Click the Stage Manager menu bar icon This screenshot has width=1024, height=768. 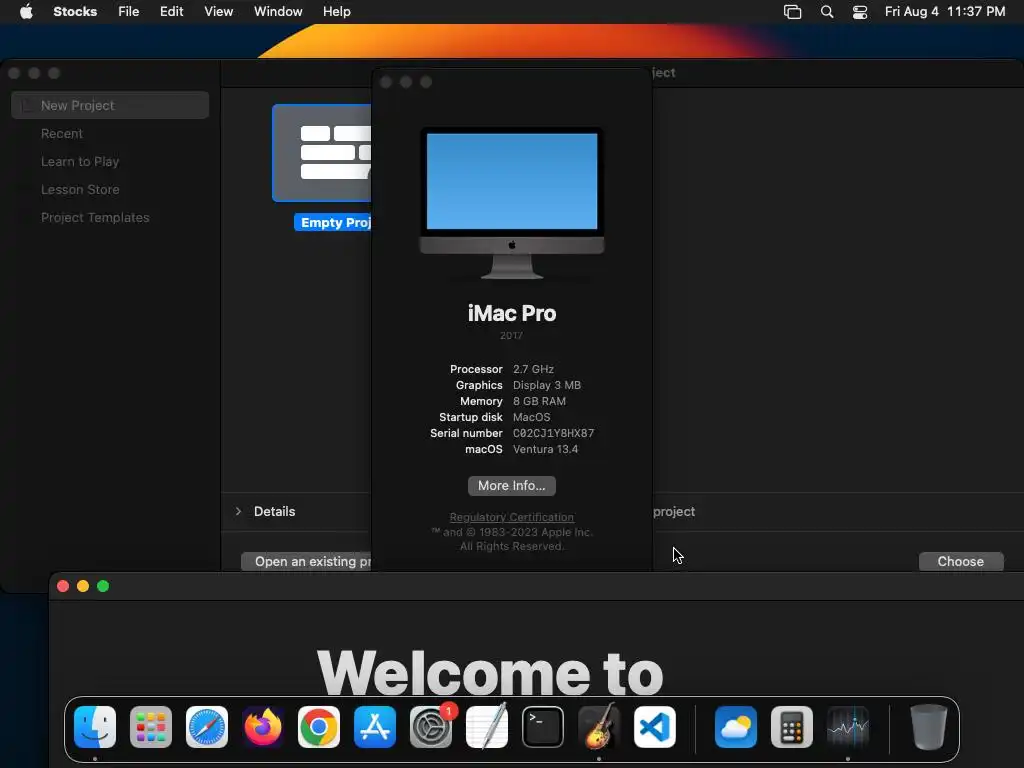792,12
